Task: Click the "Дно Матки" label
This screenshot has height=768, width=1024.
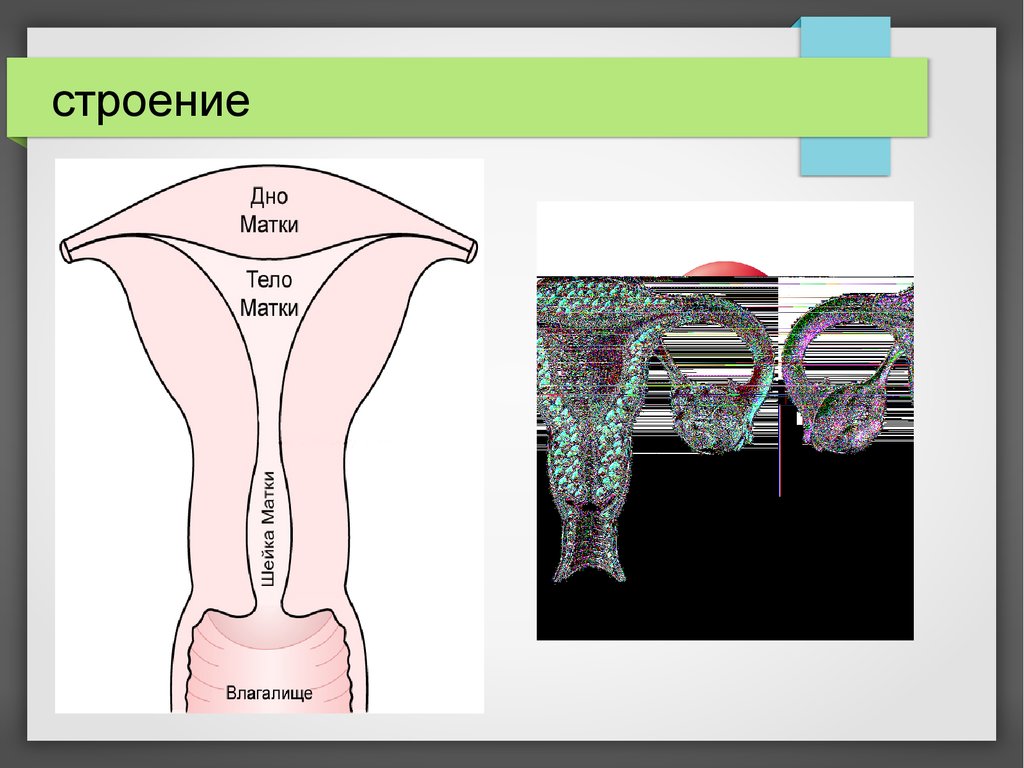Action: pyautogui.click(x=269, y=209)
